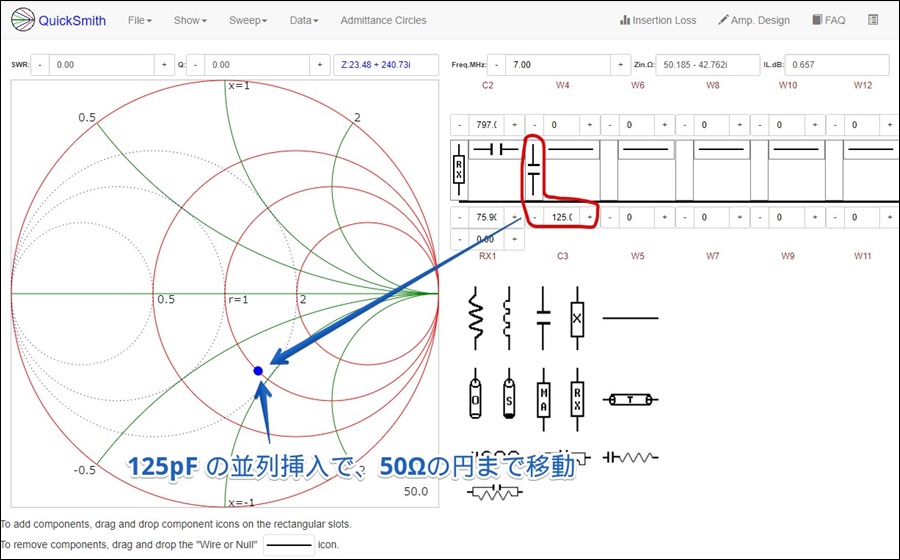Focus the SWR input field
Image resolution: width=900 pixels, height=560 pixels.
[x=102, y=65]
